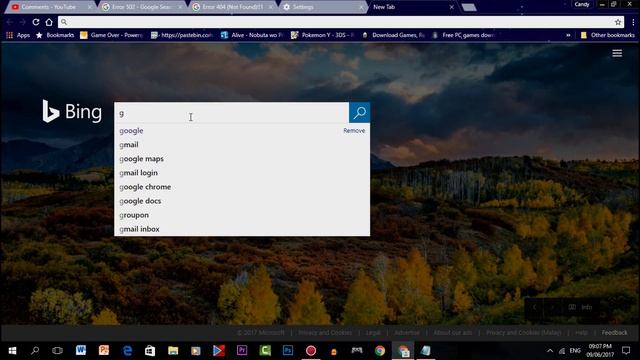Open Windows Start menu
Image resolution: width=640 pixels, height=360 pixels.
tap(12, 351)
